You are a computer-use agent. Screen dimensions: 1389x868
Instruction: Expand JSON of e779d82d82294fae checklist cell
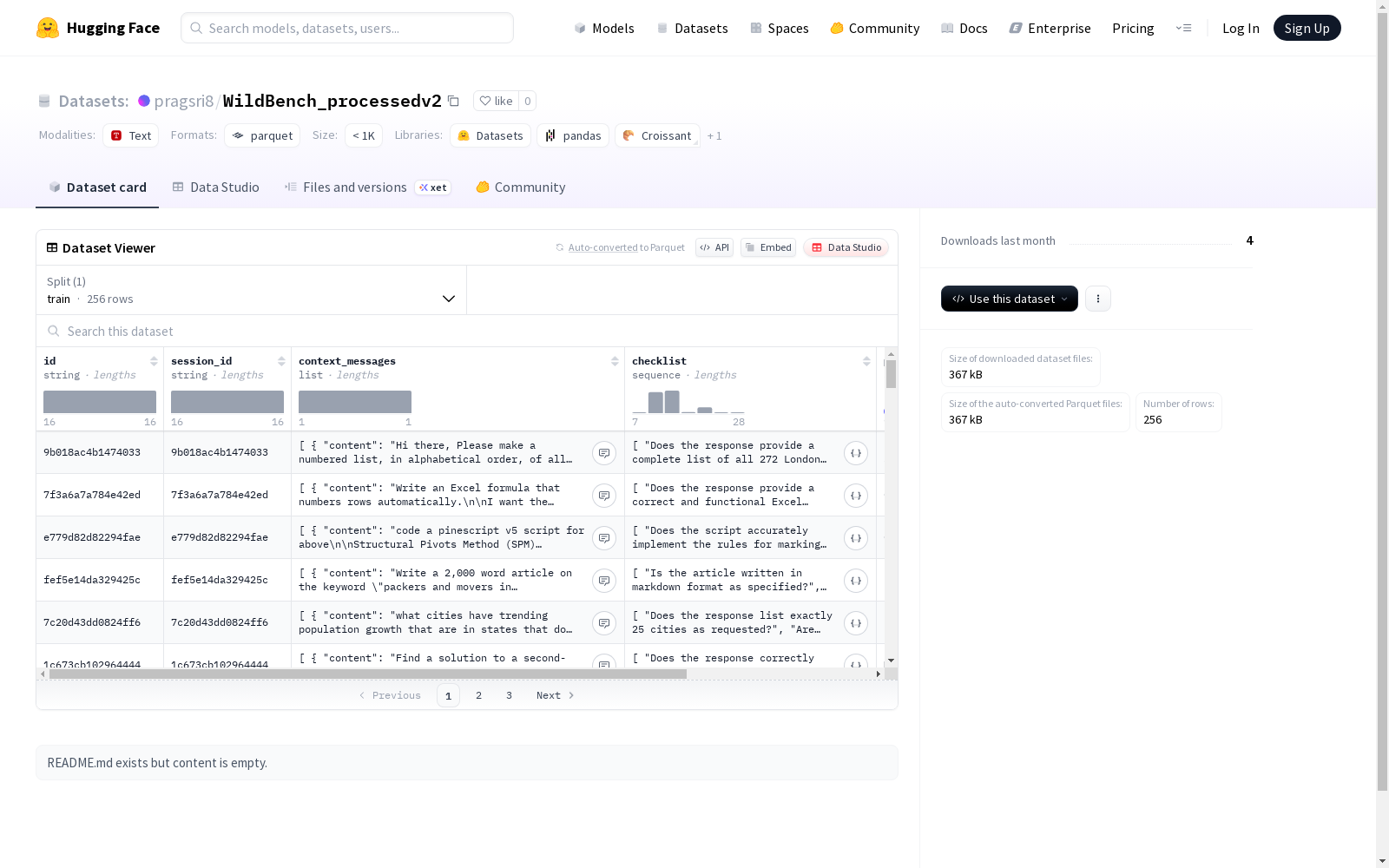point(856,538)
